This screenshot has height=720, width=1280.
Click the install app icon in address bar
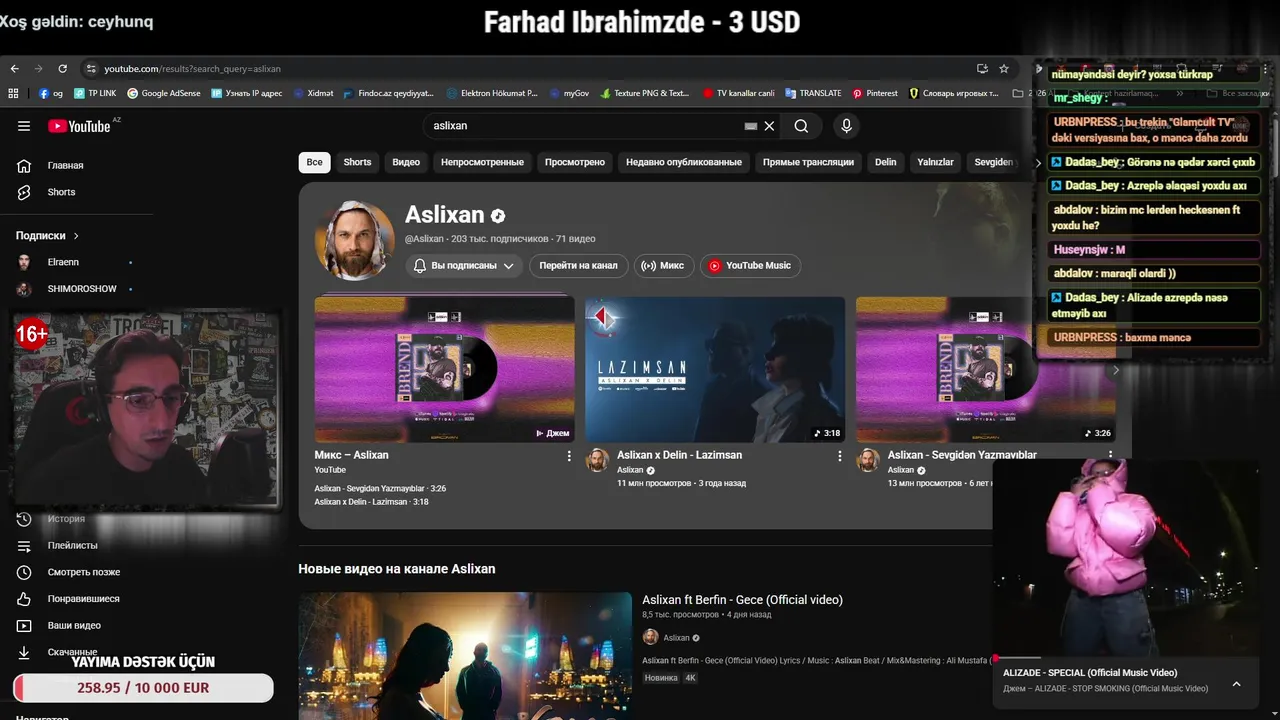(x=982, y=69)
